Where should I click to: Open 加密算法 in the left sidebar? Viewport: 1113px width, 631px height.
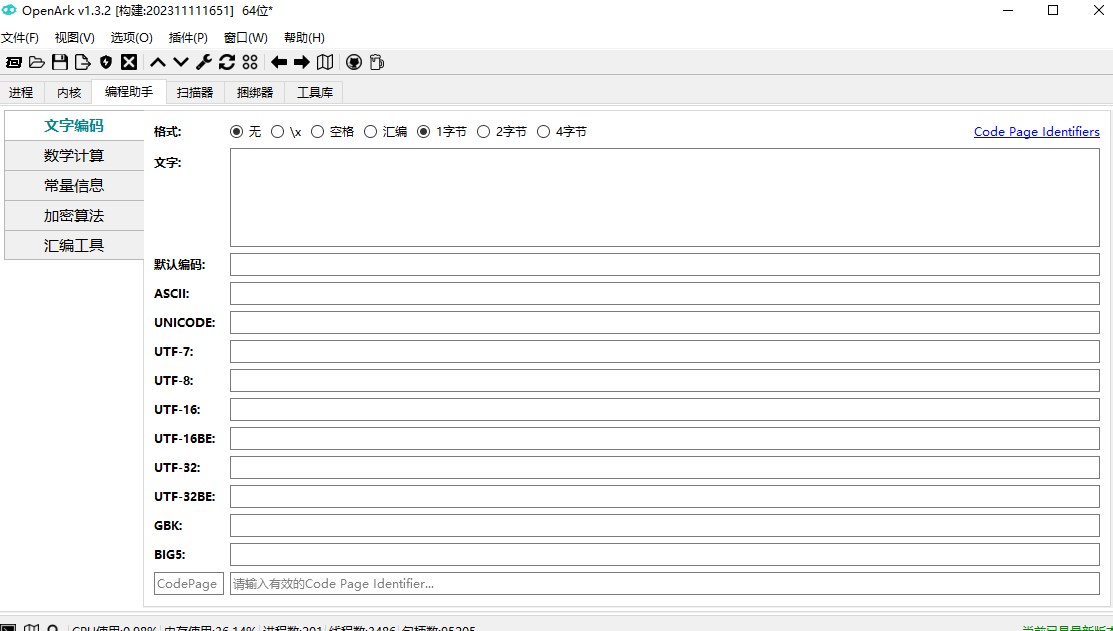(x=74, y=216)
